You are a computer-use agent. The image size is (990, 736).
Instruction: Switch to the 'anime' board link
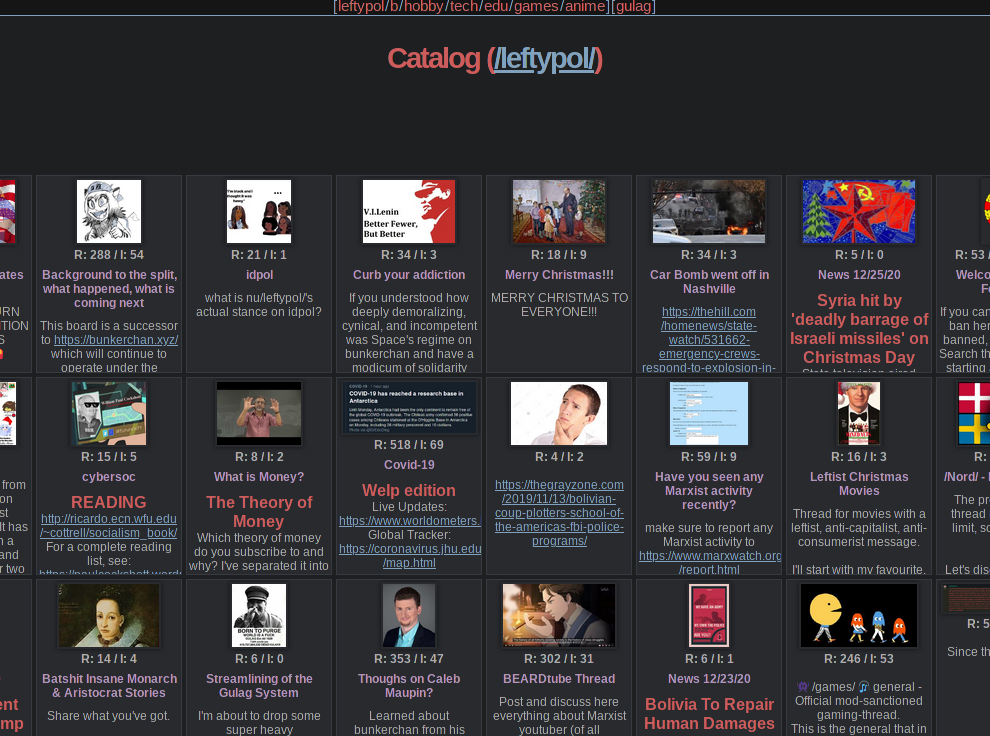pyautogui.click(x=585, y=7)
